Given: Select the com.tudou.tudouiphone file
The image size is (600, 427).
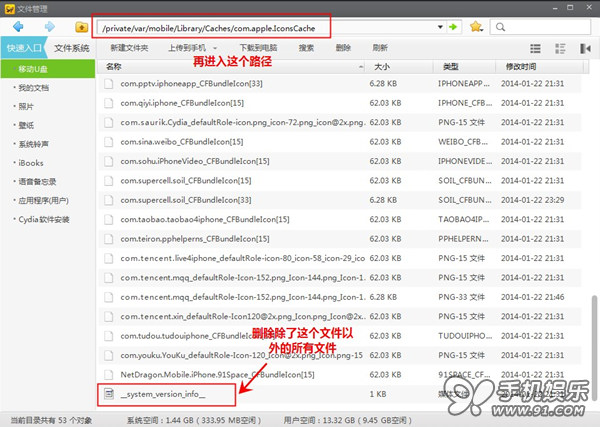Looking at the screenshot, I should click(x=340, y=336).
